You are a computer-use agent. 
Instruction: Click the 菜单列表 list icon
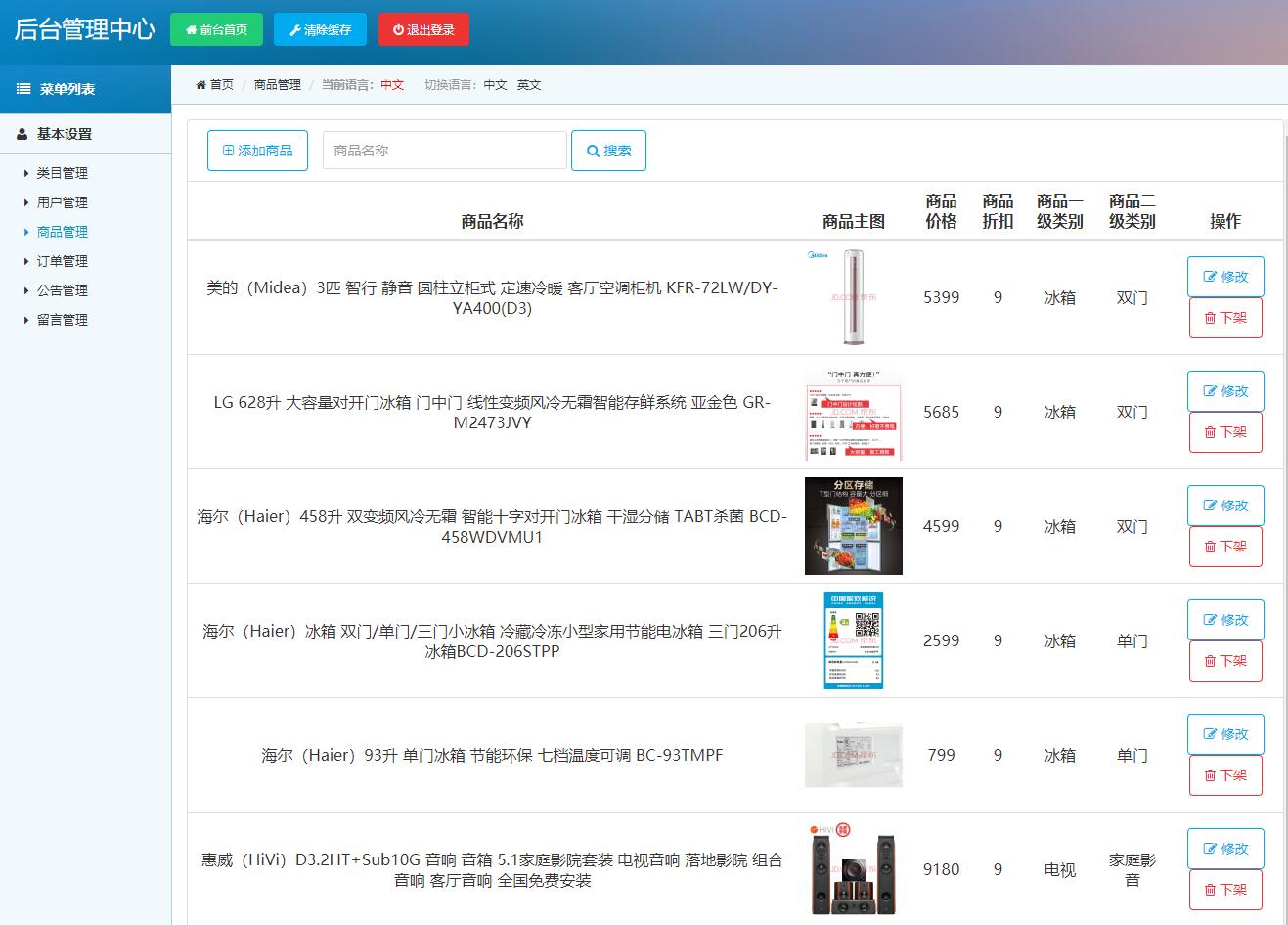tap(23, 89)
